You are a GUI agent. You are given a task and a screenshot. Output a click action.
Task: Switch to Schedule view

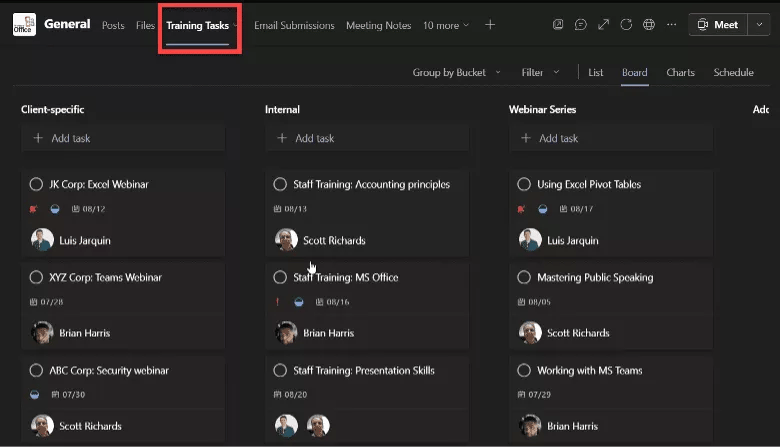click(x=733, y=73)
